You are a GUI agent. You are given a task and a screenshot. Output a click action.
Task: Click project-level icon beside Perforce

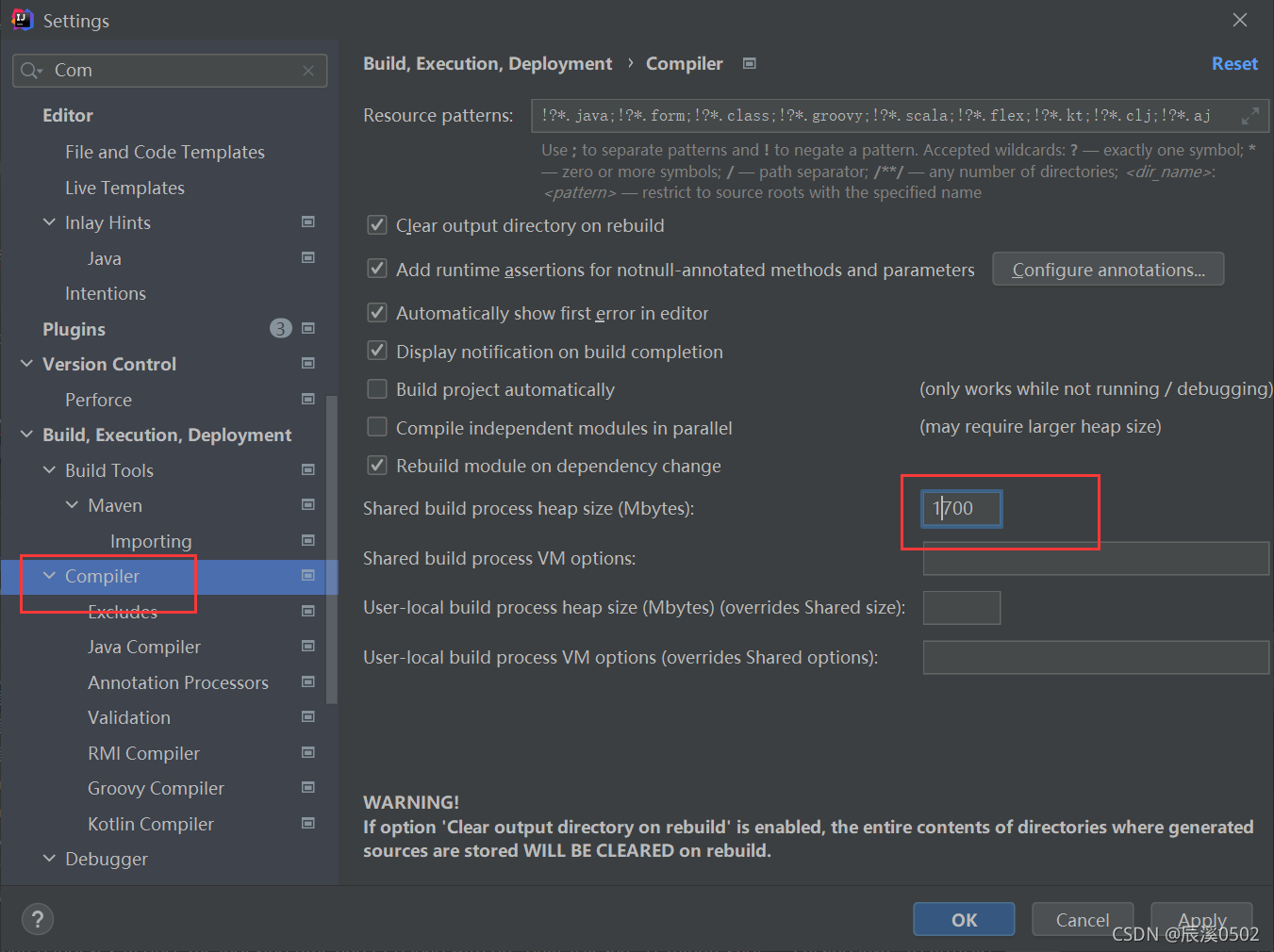click(x=307, y=399)
